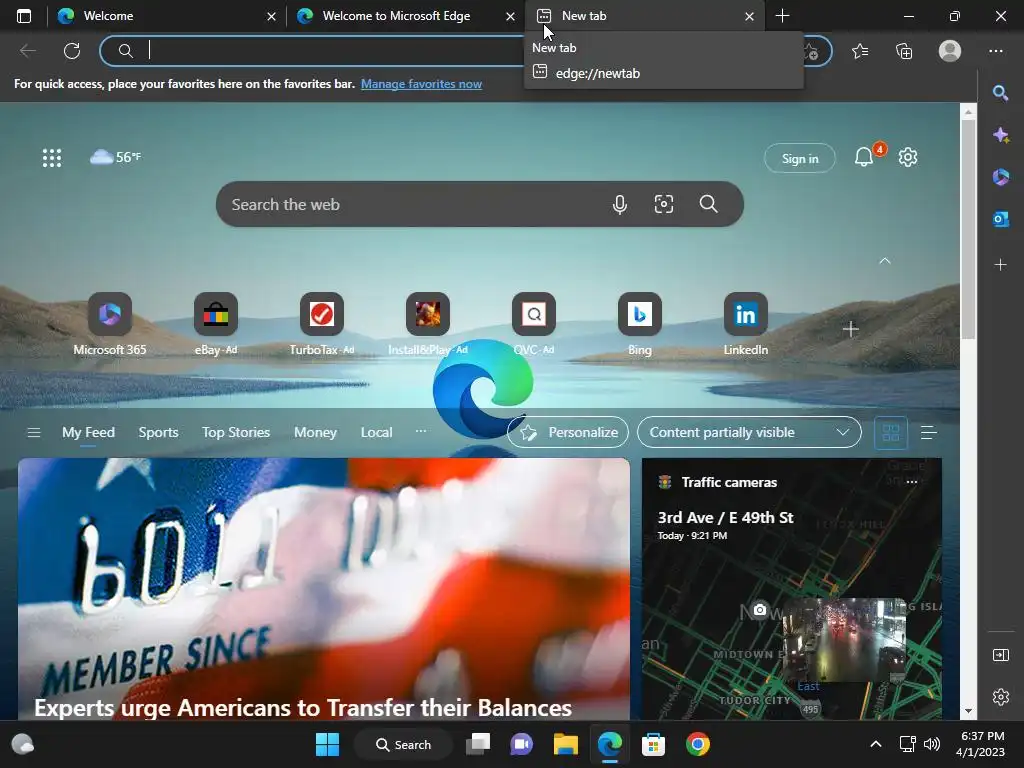Start voice search with microphone icon
Viewport: 1024px width, 768px height.
(620, 204)
